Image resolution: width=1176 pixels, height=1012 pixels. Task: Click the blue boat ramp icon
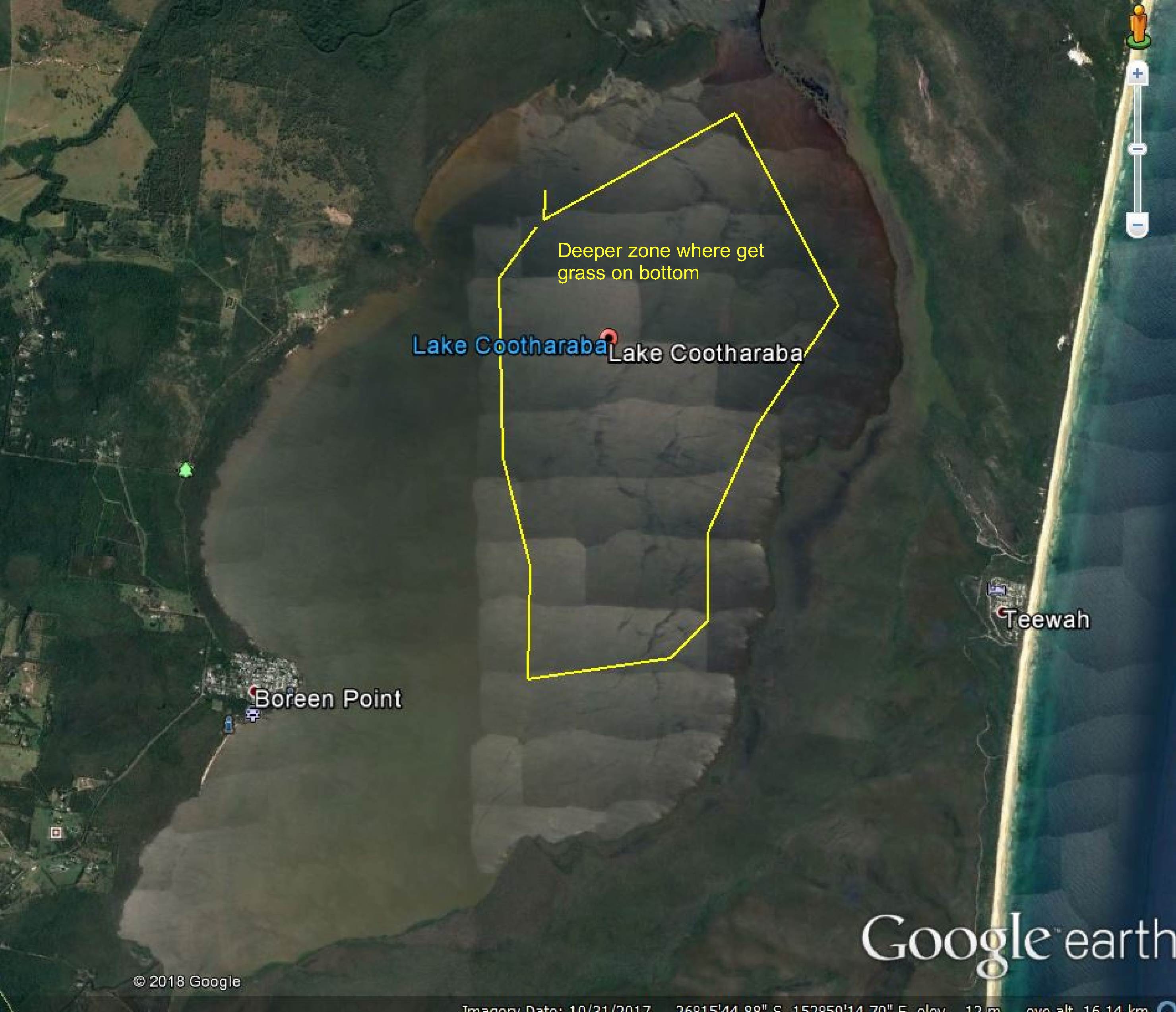[x=229, y=724]
